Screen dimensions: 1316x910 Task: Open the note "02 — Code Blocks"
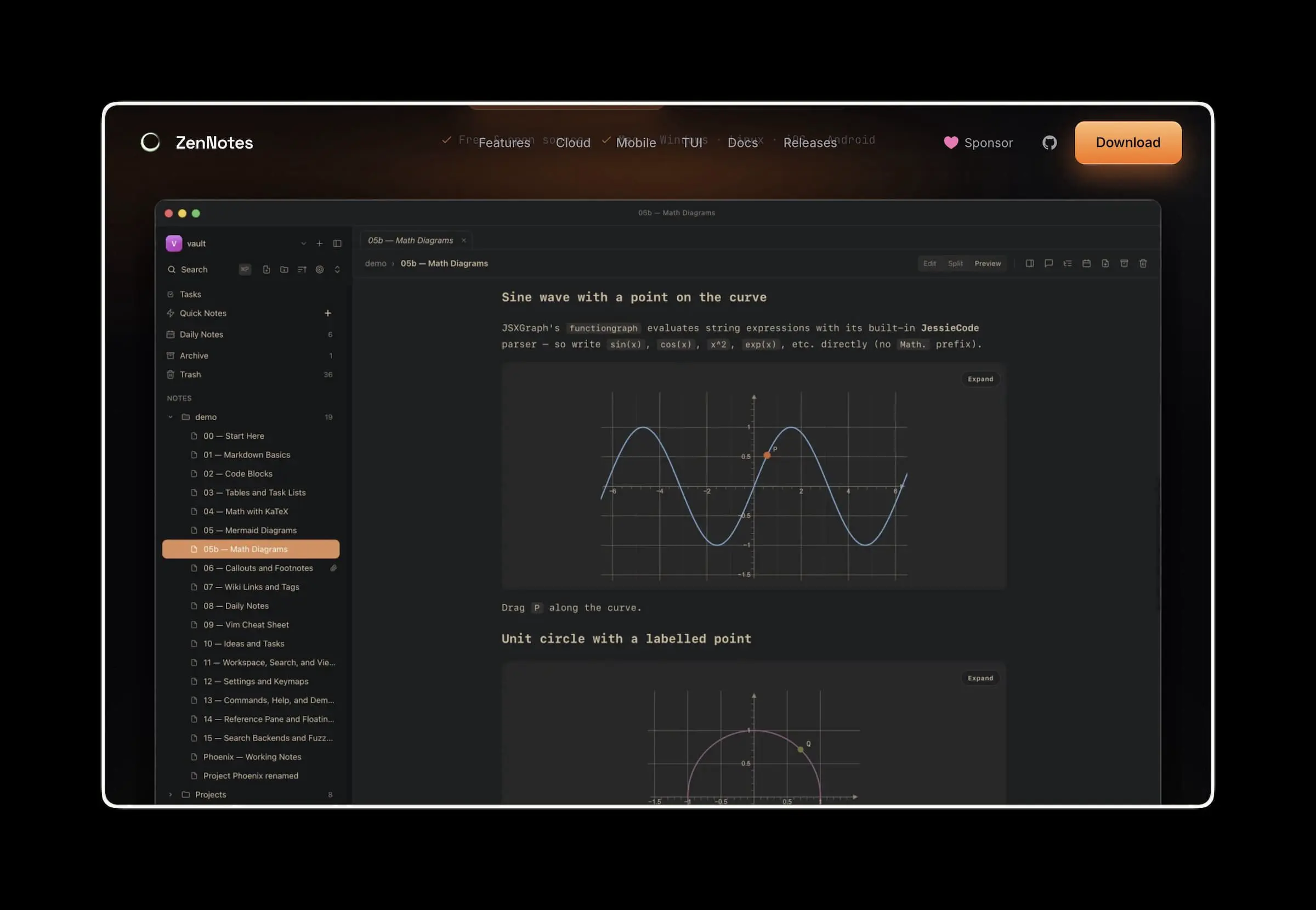point(251,473)
